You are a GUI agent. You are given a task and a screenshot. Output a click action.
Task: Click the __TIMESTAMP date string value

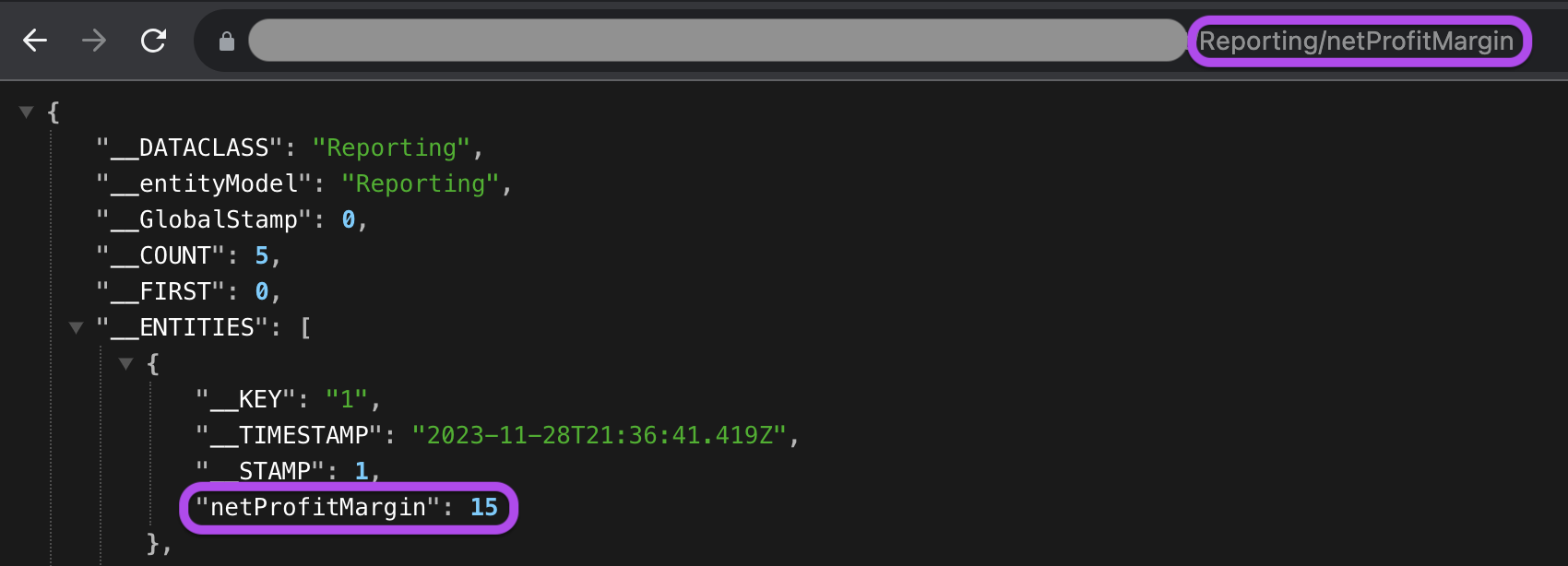tap(600, 435)
